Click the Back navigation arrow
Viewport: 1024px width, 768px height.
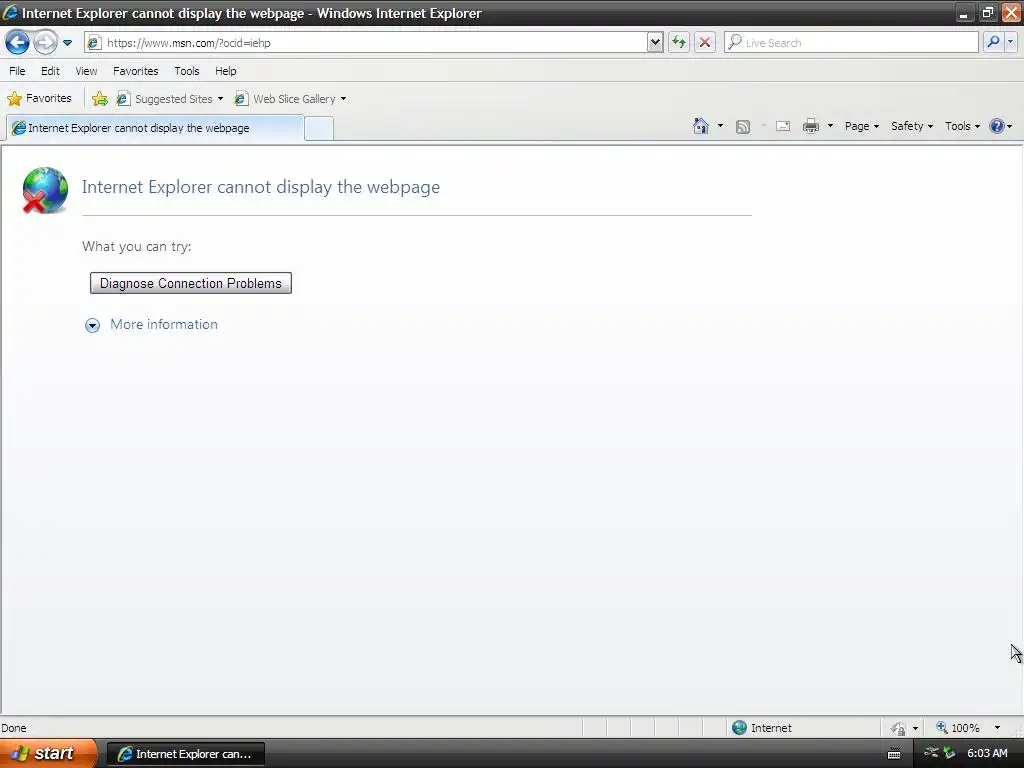pyautogui.click(x=18, y=43)
